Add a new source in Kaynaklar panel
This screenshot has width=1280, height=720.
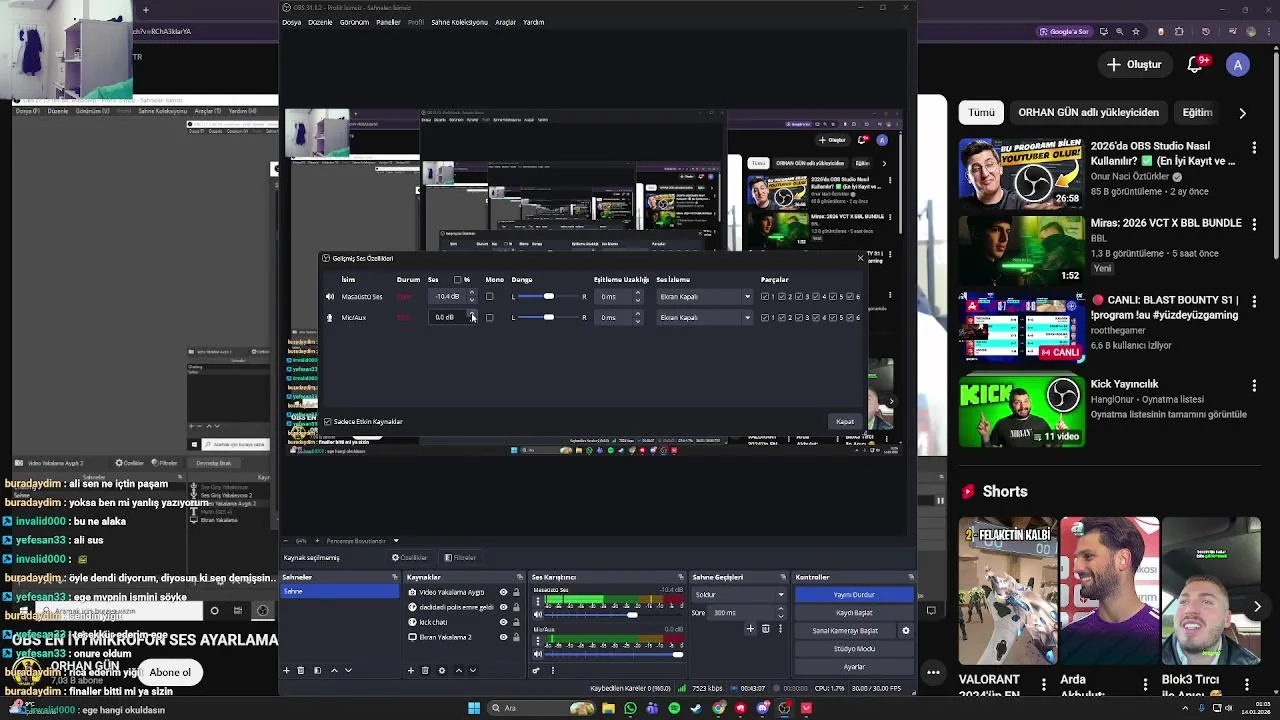tap(411, 670)
